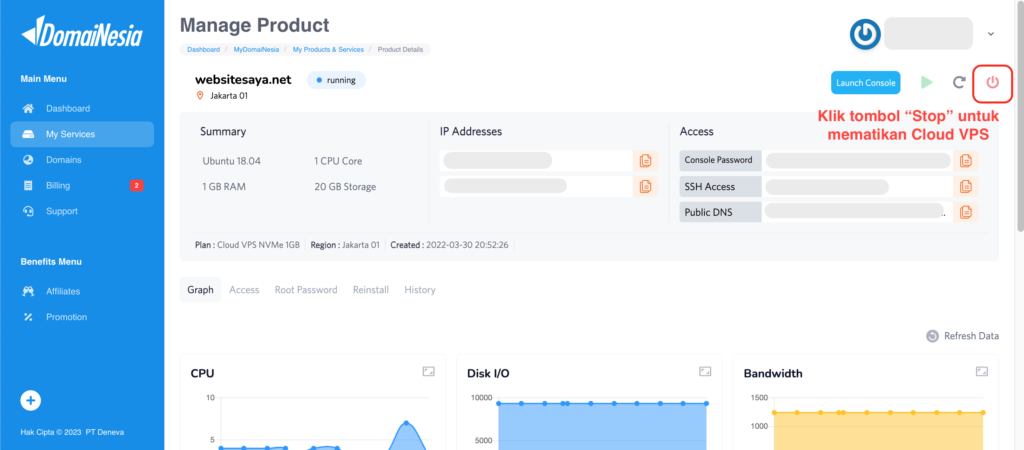
Task: Click the CPU graph peak data point
Action: 406,423
